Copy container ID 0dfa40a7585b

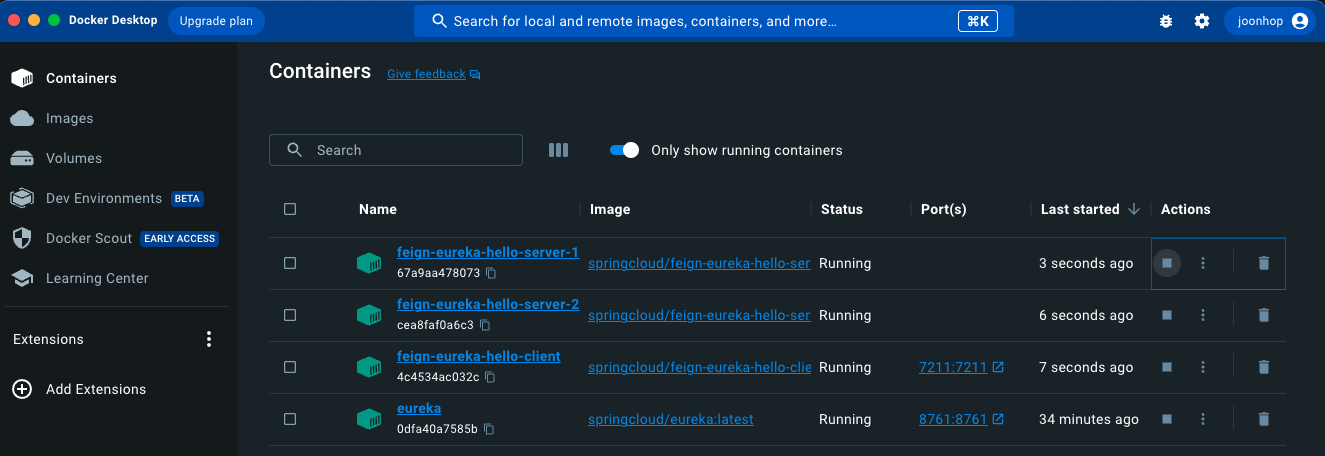tap(489, 429)
